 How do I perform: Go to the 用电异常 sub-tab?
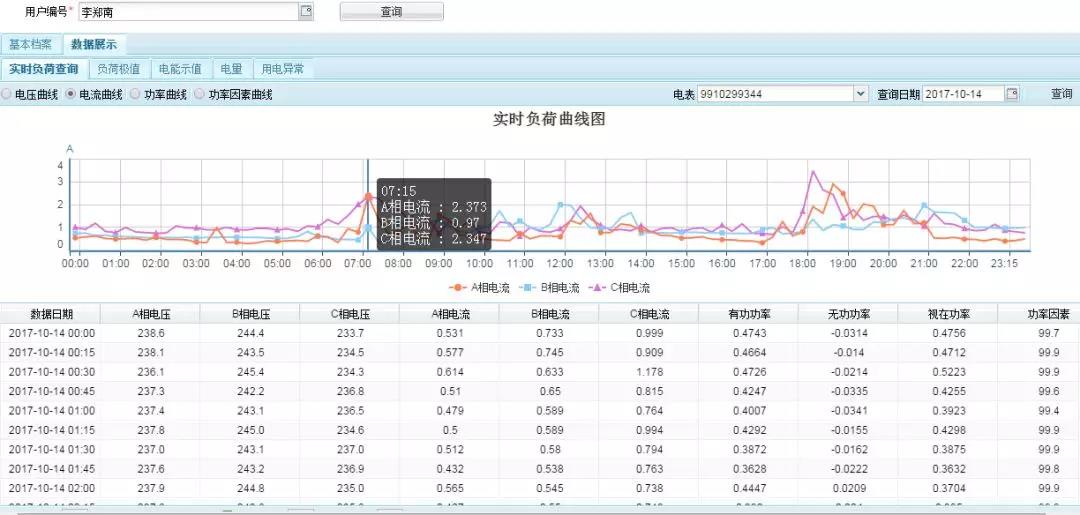pos(283,69)
